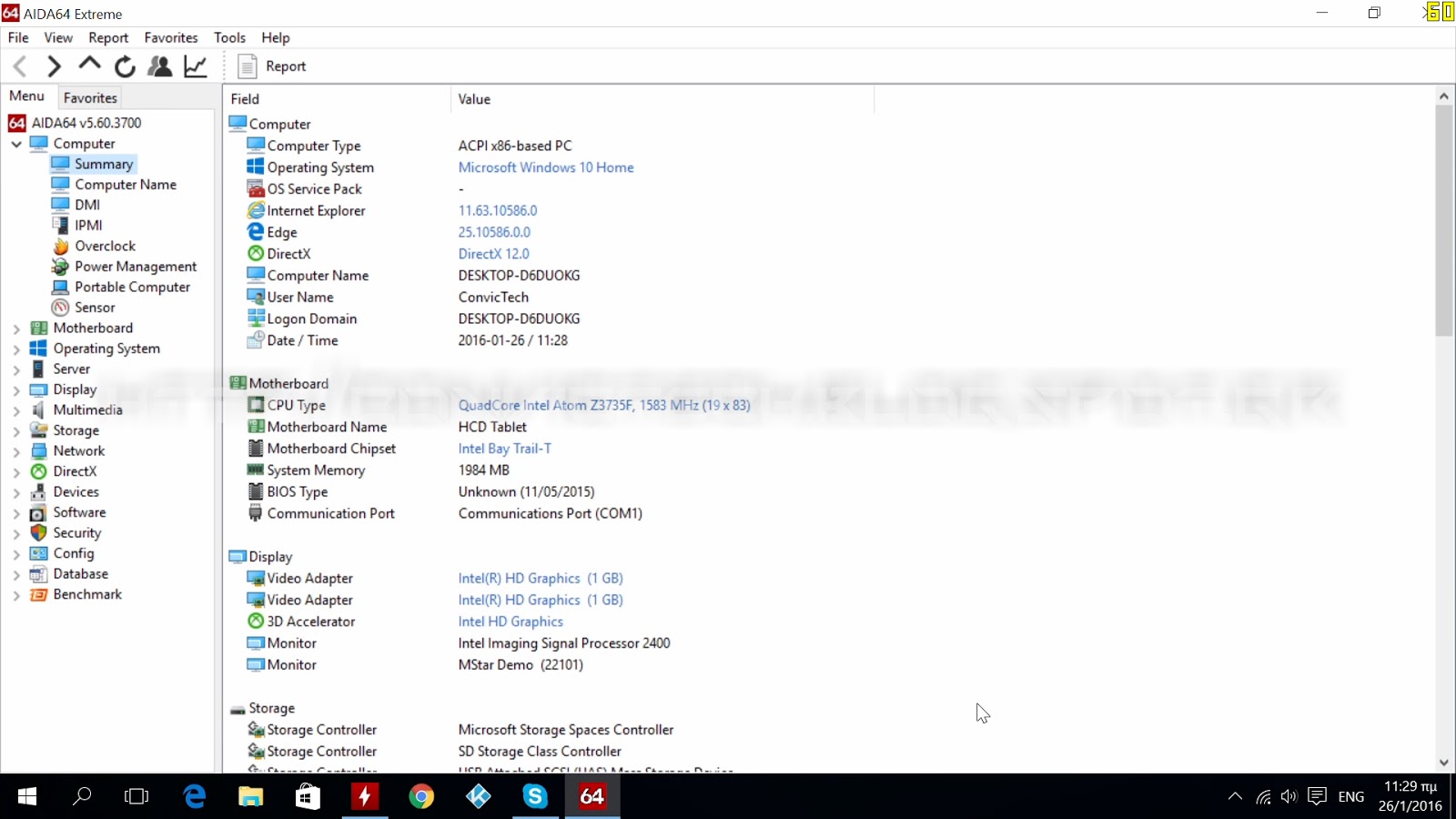The height and width of the screenshot is (819, 1456).
Task: Open the Internet Explorer version 11.63.10586.0 link
Action: (x=498, y=210)
